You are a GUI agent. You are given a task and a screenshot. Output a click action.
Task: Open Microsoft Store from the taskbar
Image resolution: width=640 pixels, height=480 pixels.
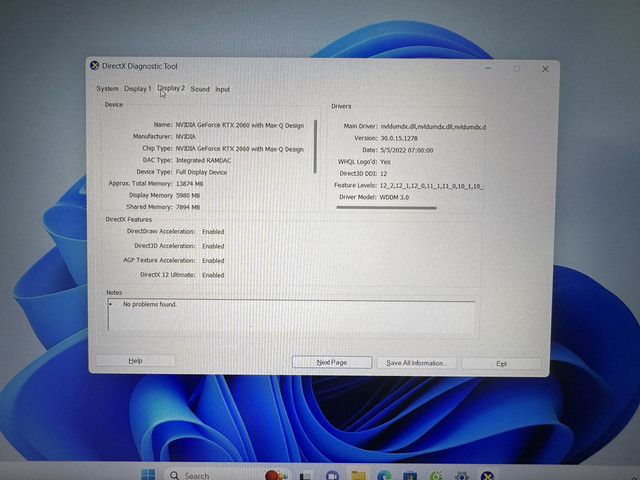(x=410, y=476)
